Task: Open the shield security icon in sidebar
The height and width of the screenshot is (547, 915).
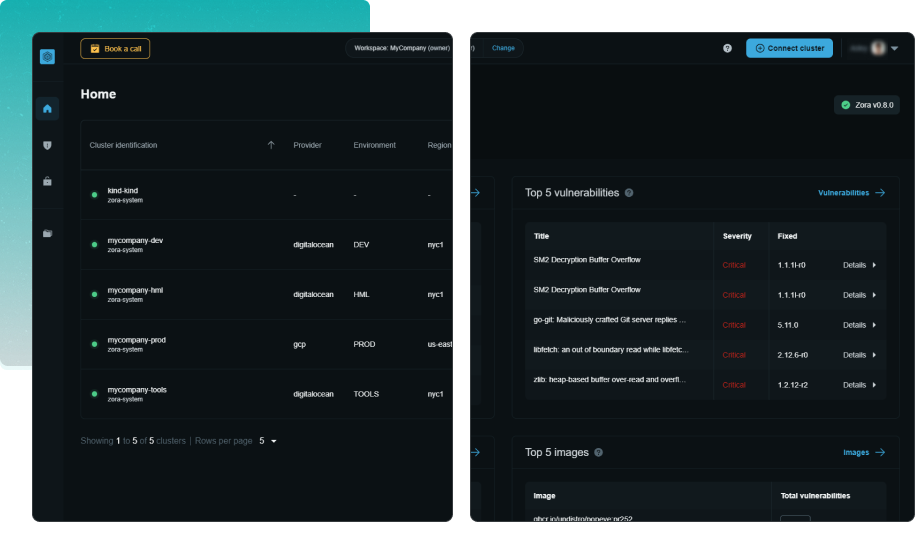Action: tap(47, 146)
